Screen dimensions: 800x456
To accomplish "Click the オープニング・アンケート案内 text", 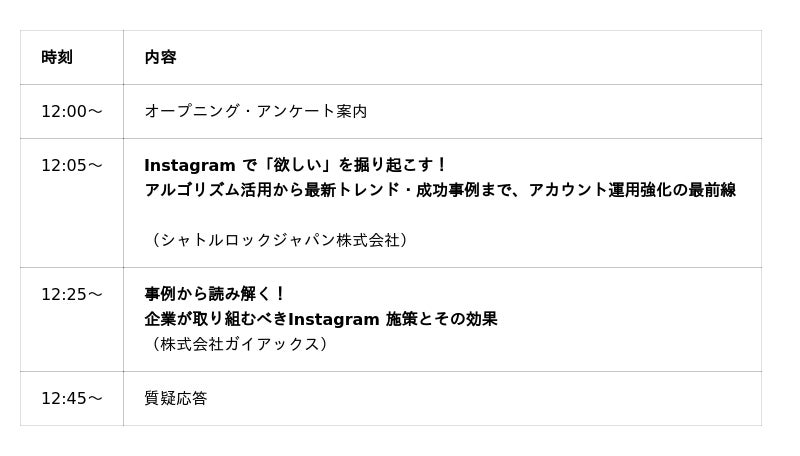I will [x=255, y=111].
